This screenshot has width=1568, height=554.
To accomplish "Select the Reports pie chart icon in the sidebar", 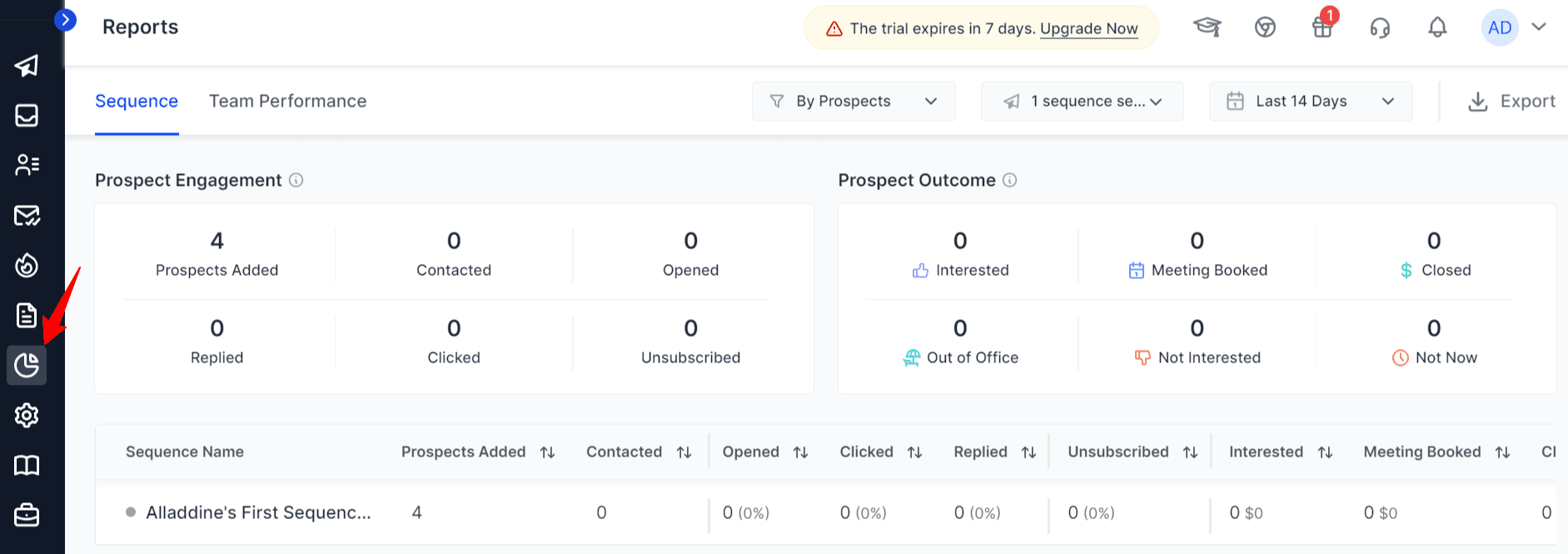I will (27, 365).
